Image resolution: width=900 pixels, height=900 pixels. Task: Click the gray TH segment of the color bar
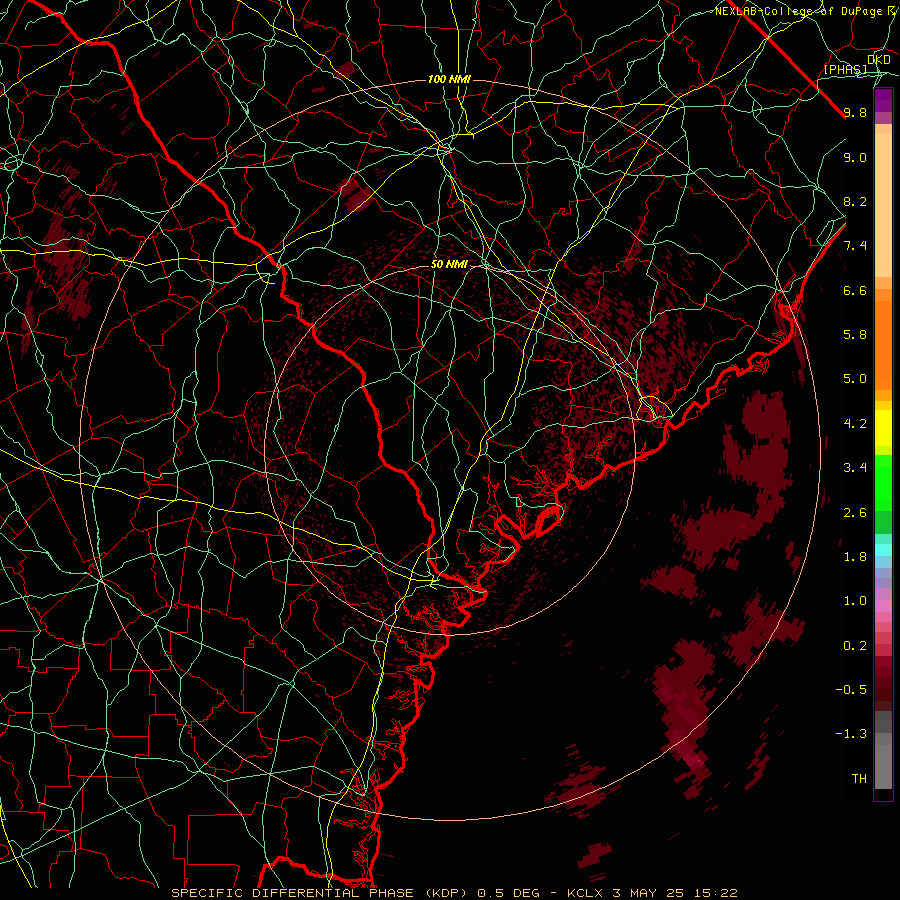[x=883, y=766]
